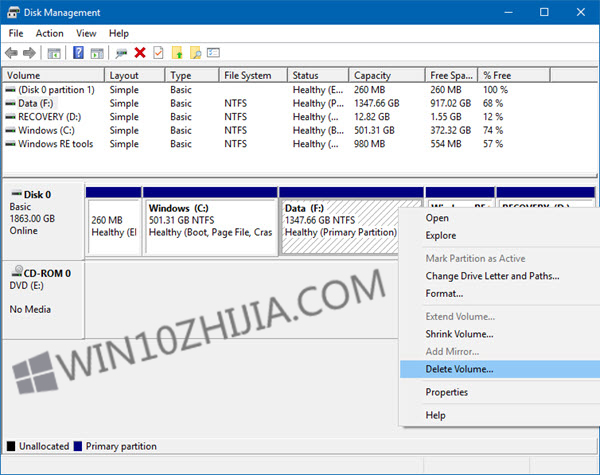Click the 554 MB free space cell

point(446,144)
